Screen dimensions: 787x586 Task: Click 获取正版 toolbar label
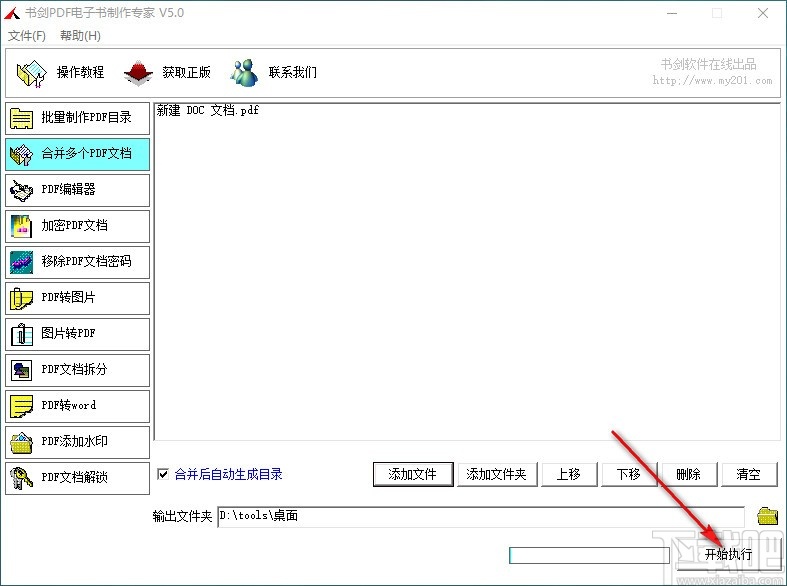pyautogui.click(x=186, y=73)
